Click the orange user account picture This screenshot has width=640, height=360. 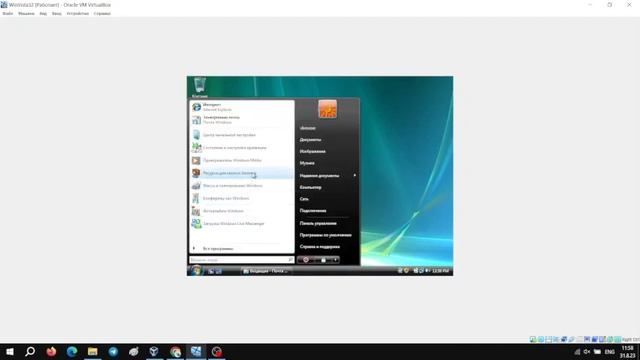click(x=327, y=109)
